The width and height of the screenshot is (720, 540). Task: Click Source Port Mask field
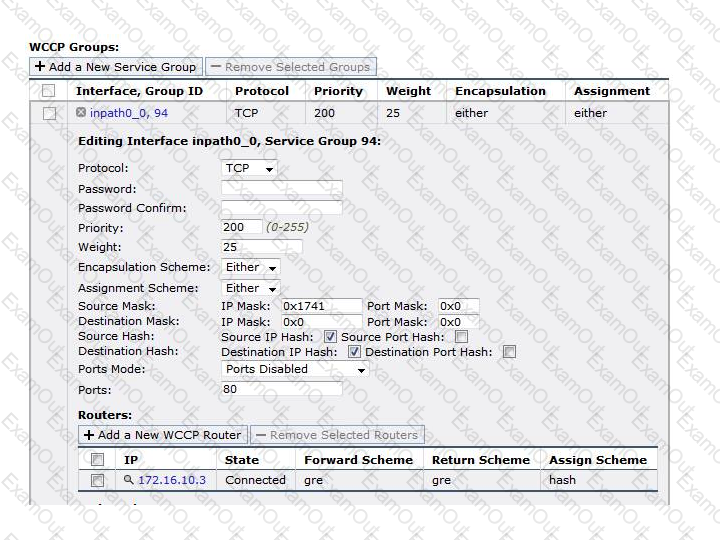point(459,306)
